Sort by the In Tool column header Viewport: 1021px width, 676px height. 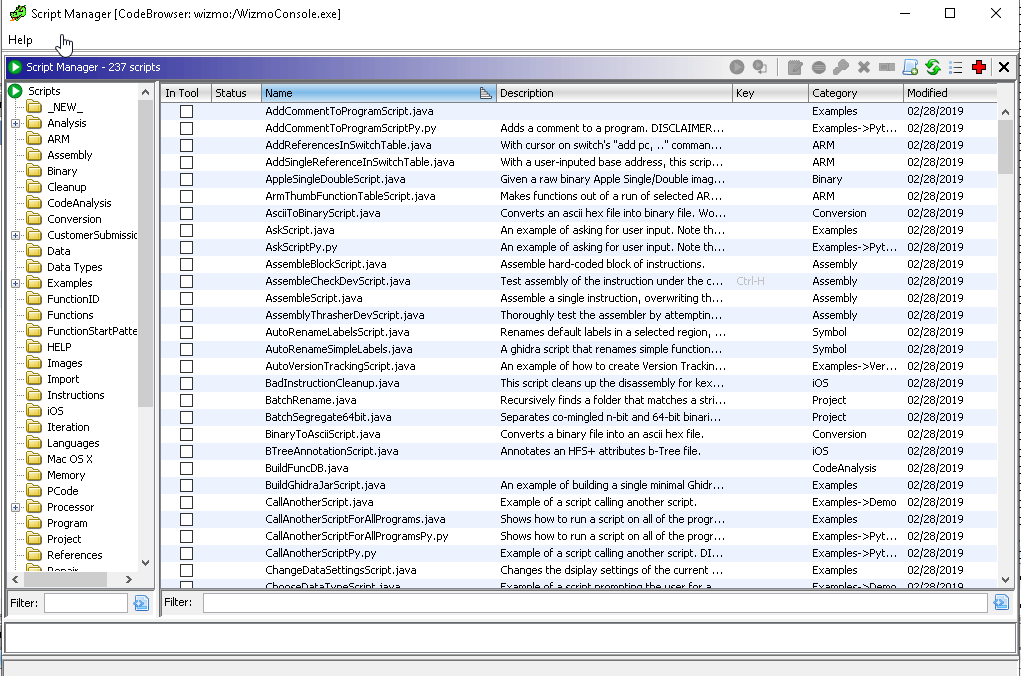(186, 93)
